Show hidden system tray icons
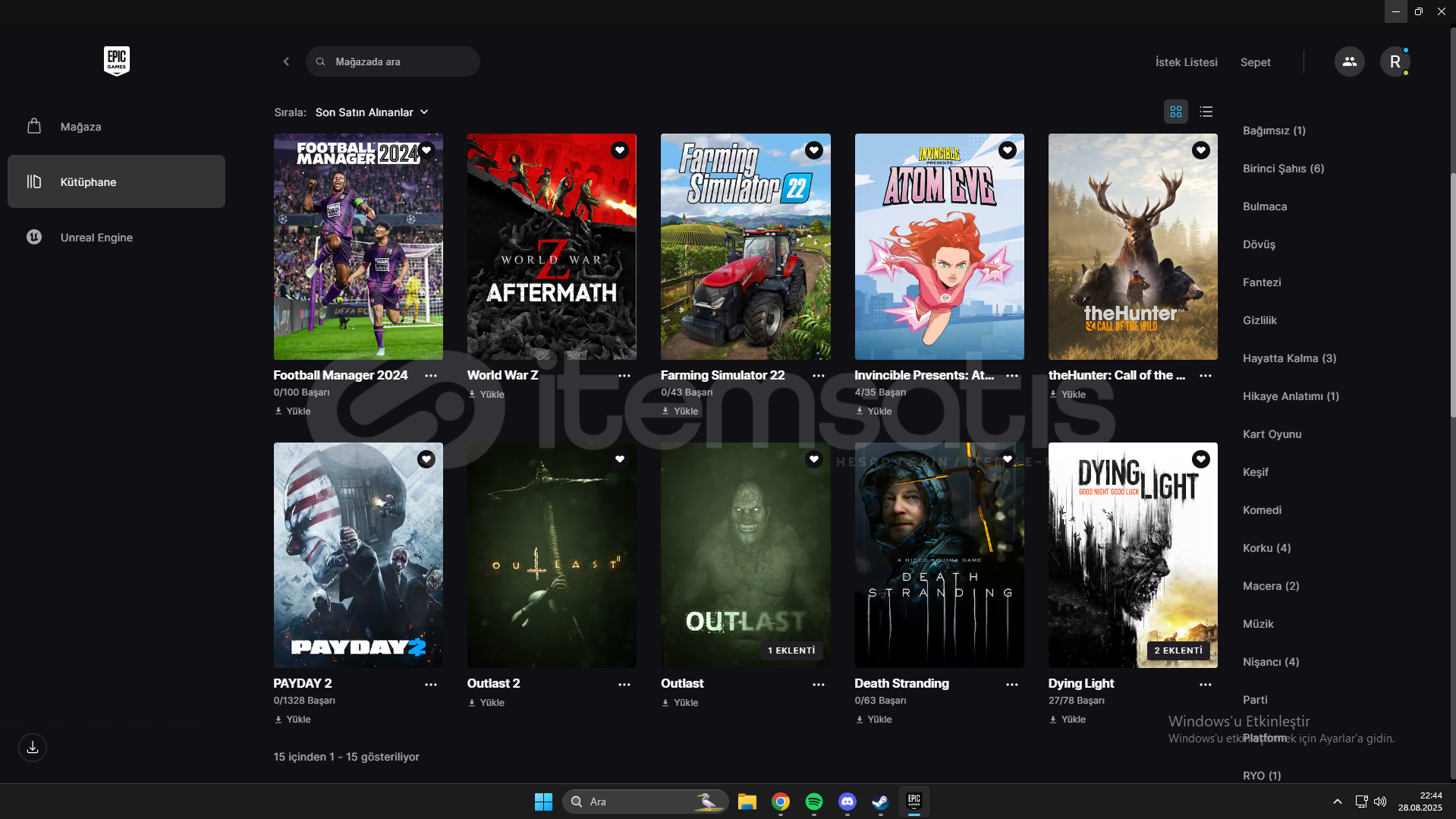Image resolution: width=1456 pixels, height=819 pixels. point(1338,802)
